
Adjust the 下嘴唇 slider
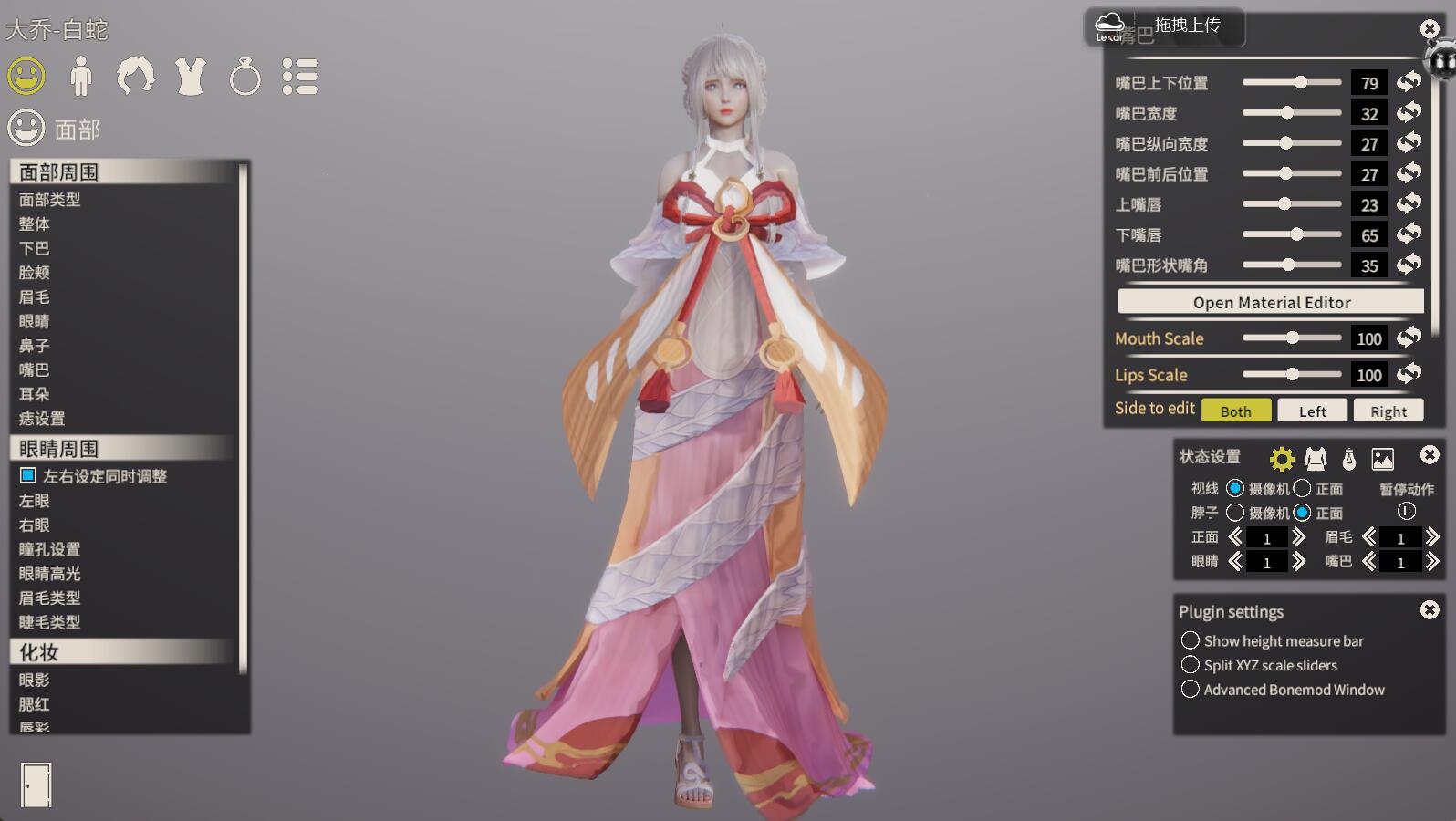tap(1292, 234)
